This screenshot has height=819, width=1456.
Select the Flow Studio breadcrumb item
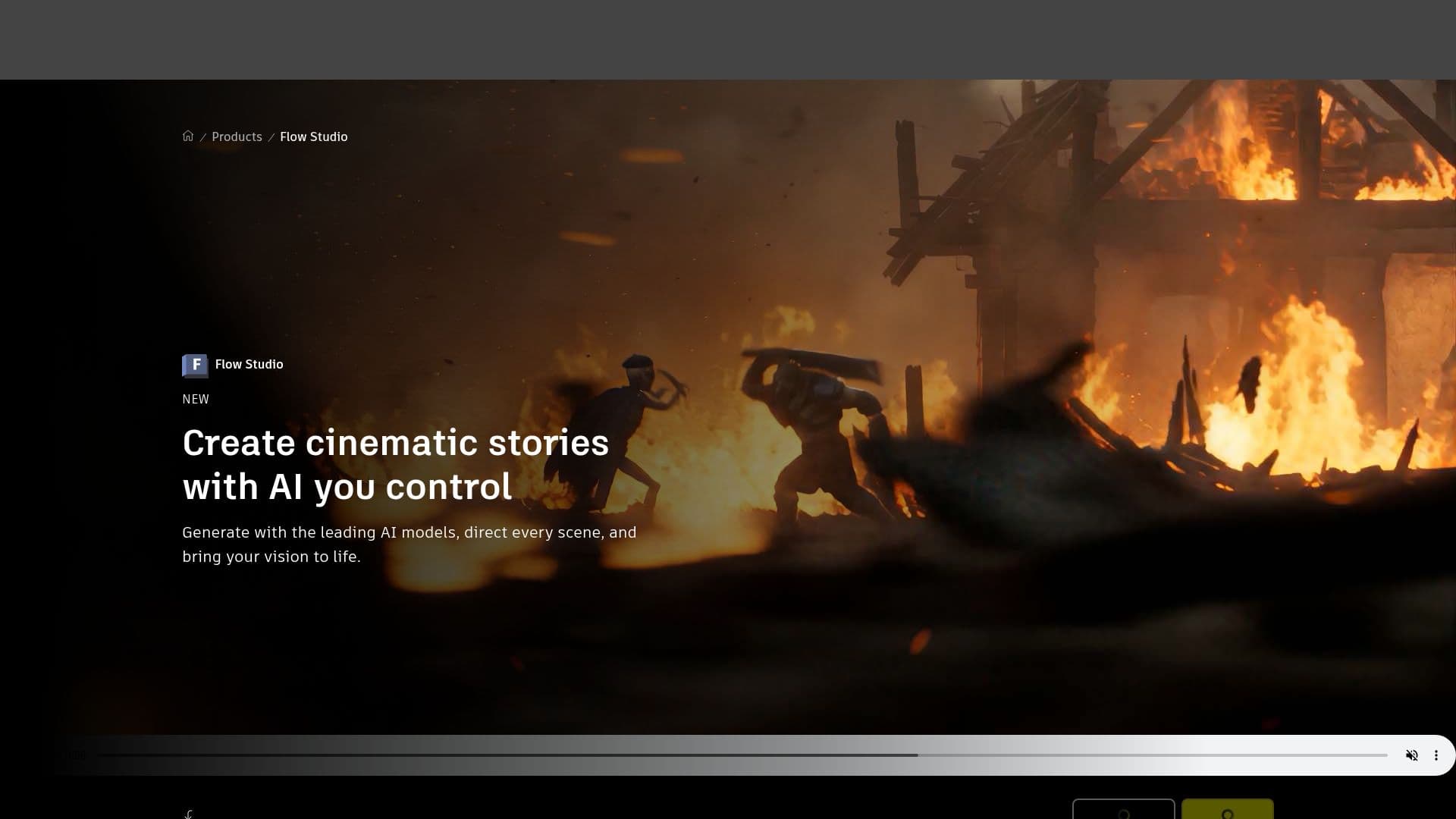[314, 136]
